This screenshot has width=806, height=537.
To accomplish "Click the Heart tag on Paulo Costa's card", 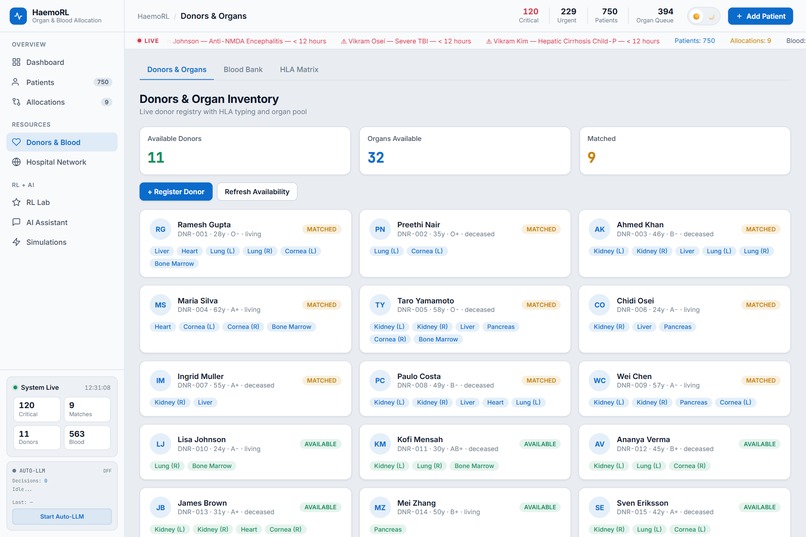I will click(x=495, y=402).
